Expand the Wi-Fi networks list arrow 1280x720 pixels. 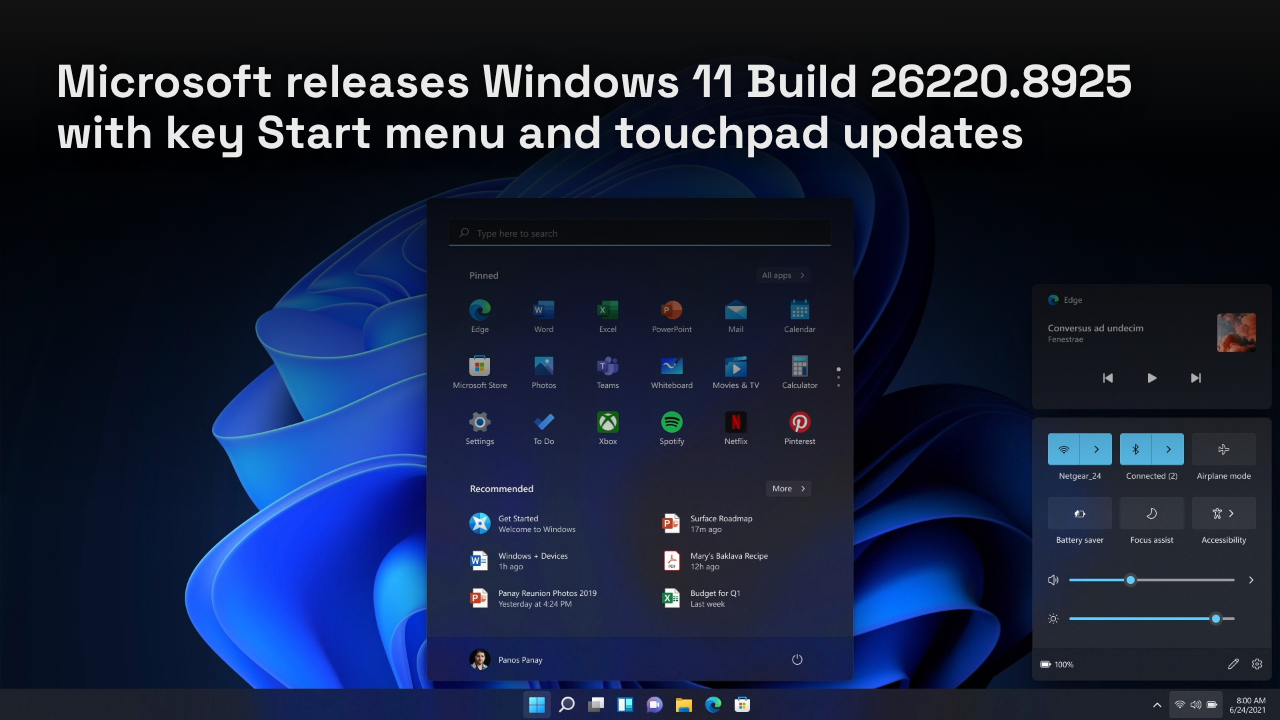click(1096, 449)
